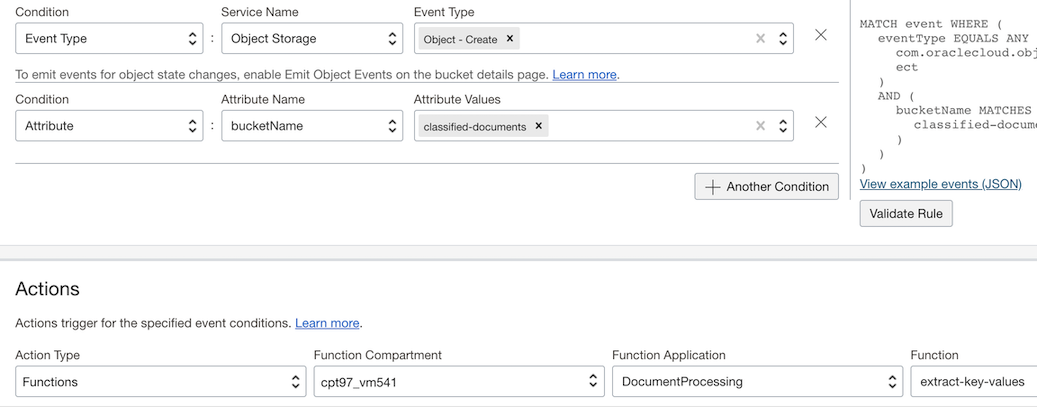Delete the Event Type condition row
The width and height of the screenshot is (1037, 407).
coord(821,35)
